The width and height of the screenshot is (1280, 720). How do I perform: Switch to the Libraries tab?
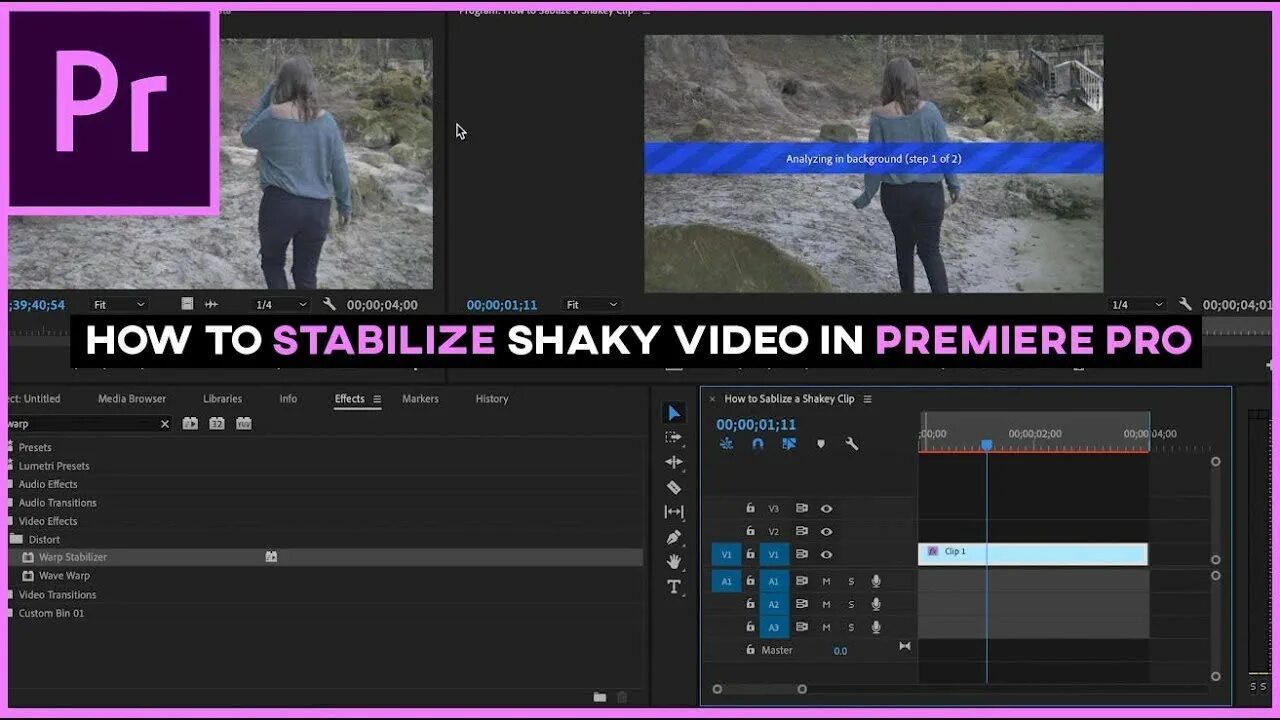pyautogui.click(x=222, y=399)
